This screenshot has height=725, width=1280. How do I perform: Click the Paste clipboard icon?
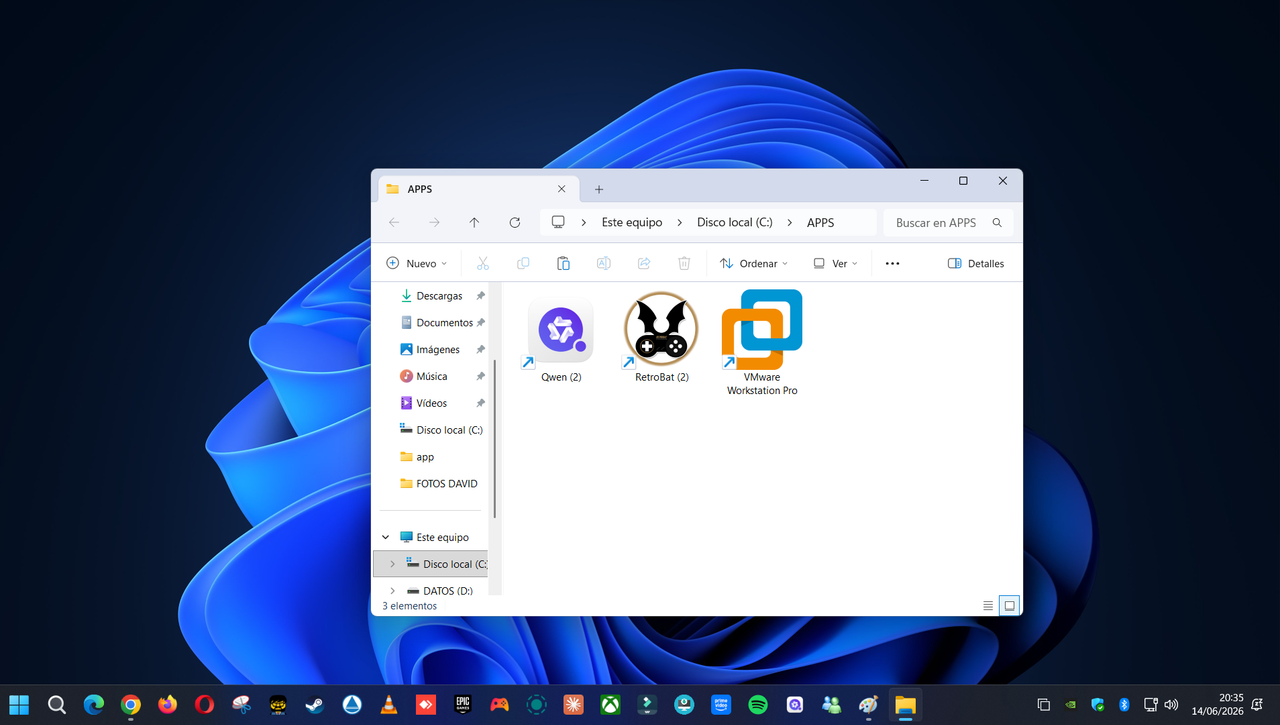click(x=563, y=263)
